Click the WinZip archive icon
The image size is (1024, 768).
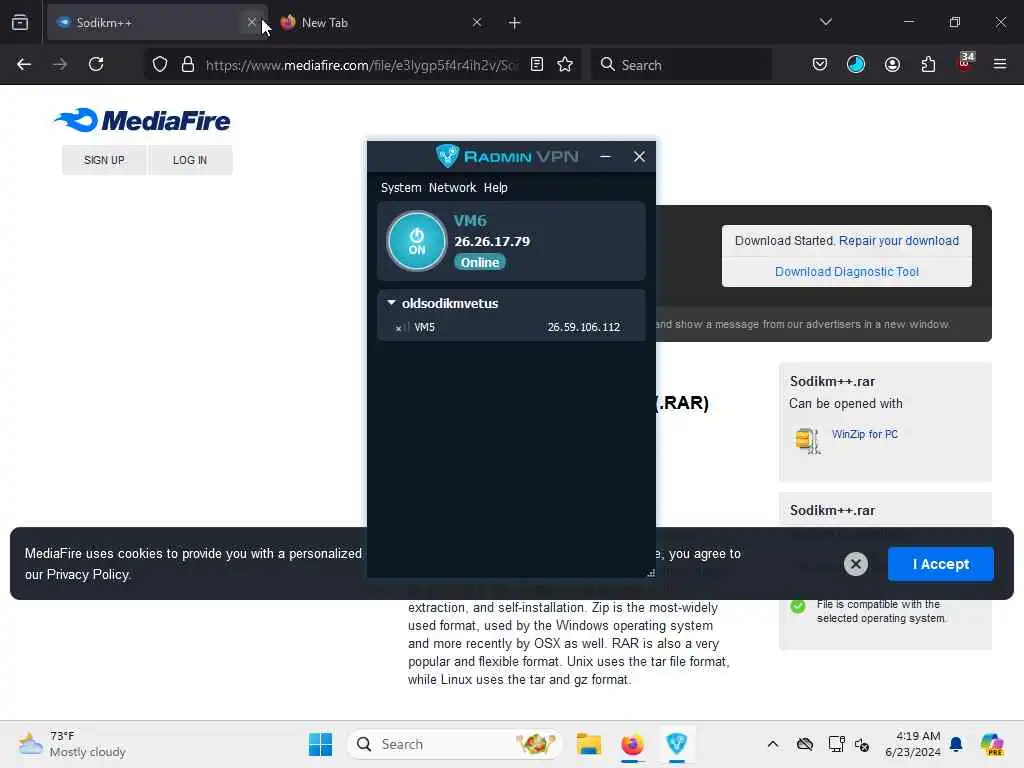(x=807, y=440)
